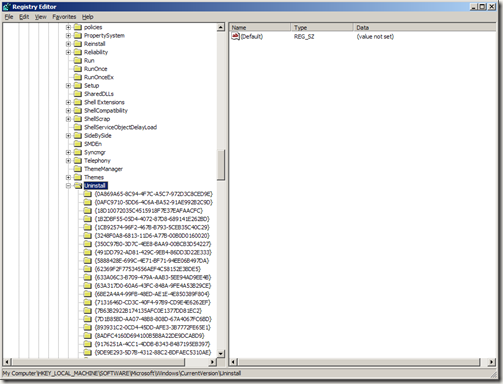Click the ThemeManager key folder icon

(x=78, y=169)
